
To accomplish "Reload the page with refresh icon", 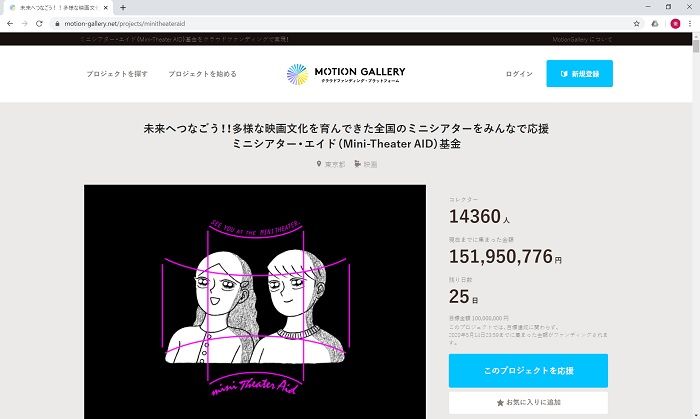I will tap(39, 24).
